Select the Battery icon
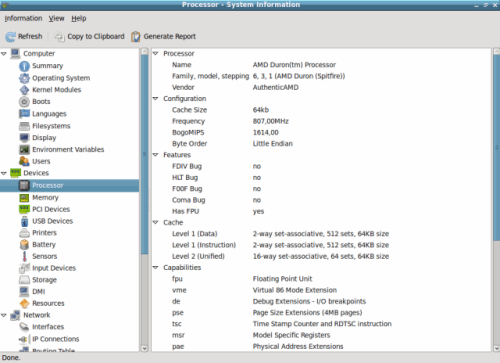The image size is (500, 363). click(x=24, y=245)
